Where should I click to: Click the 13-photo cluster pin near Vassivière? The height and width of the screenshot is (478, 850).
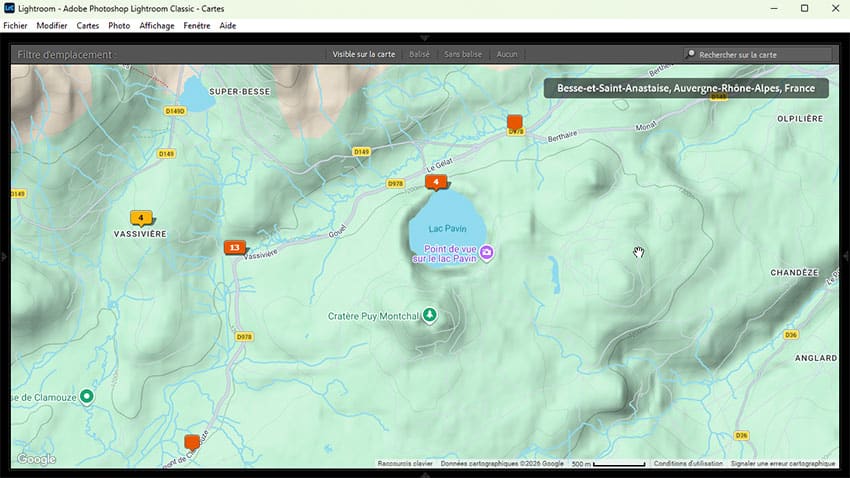[234, 247]
